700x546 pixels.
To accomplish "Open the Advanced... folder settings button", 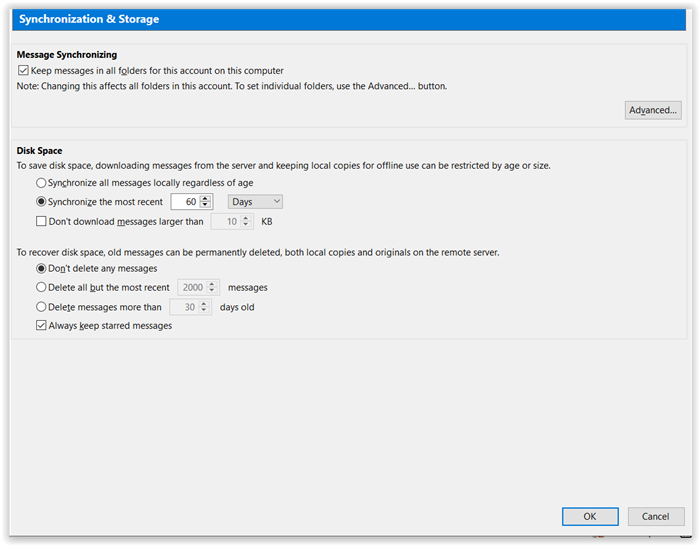I will (x=653, y=110).
